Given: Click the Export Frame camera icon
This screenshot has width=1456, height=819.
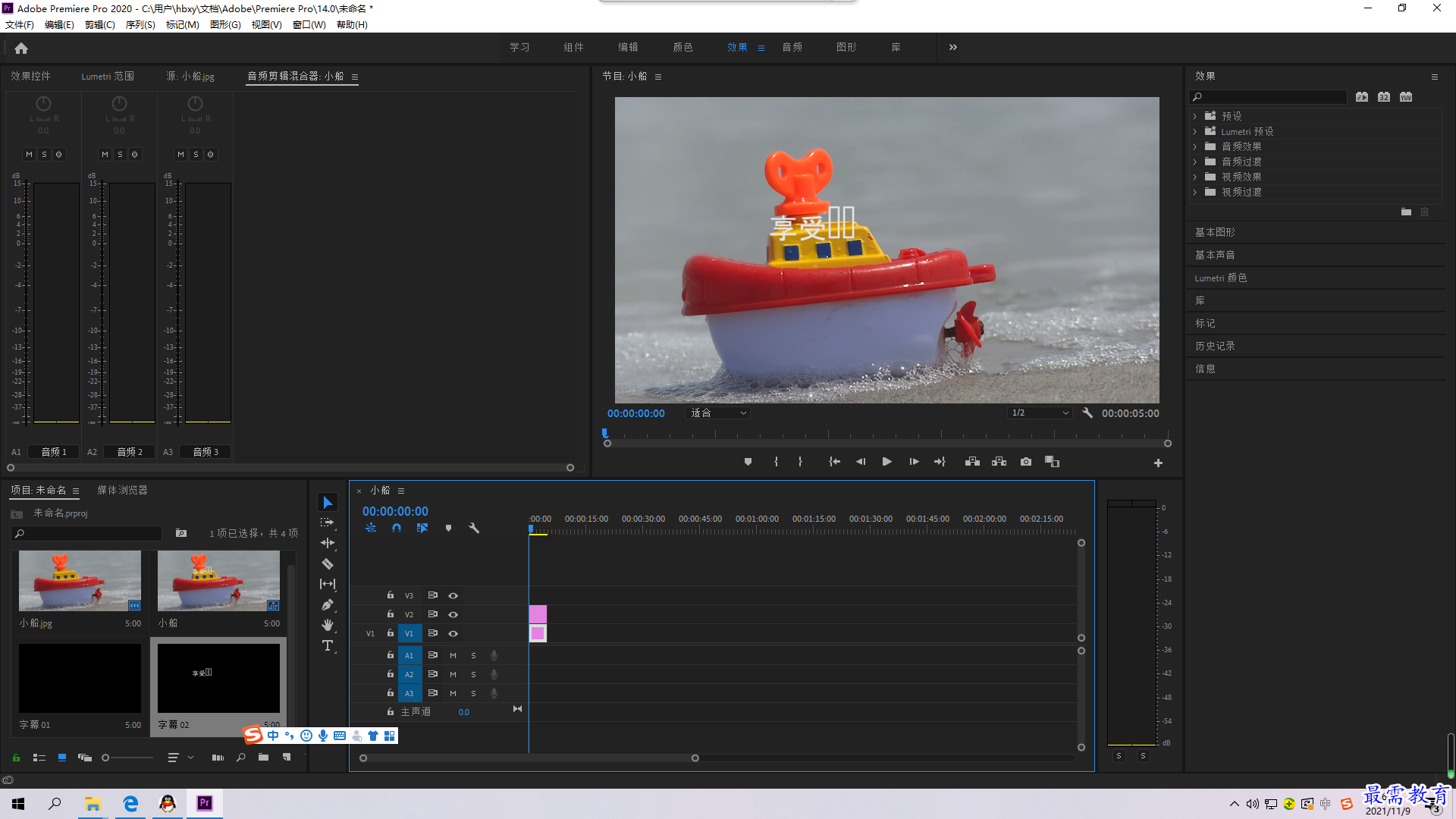Looking at the screenshot, I should tap(1026, 462).
